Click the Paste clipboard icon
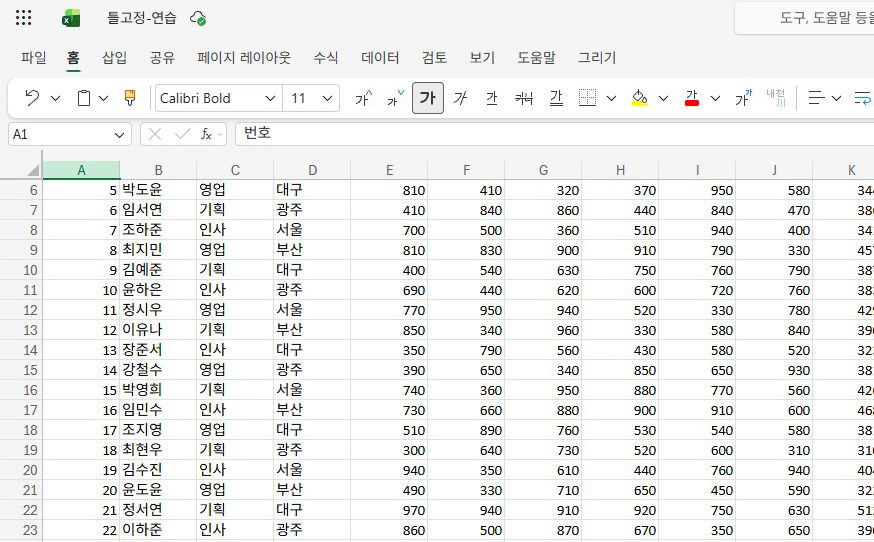Image resolution: width=874 pixels, height=542 pixels. pyautogui.click(x=84, y=98)
